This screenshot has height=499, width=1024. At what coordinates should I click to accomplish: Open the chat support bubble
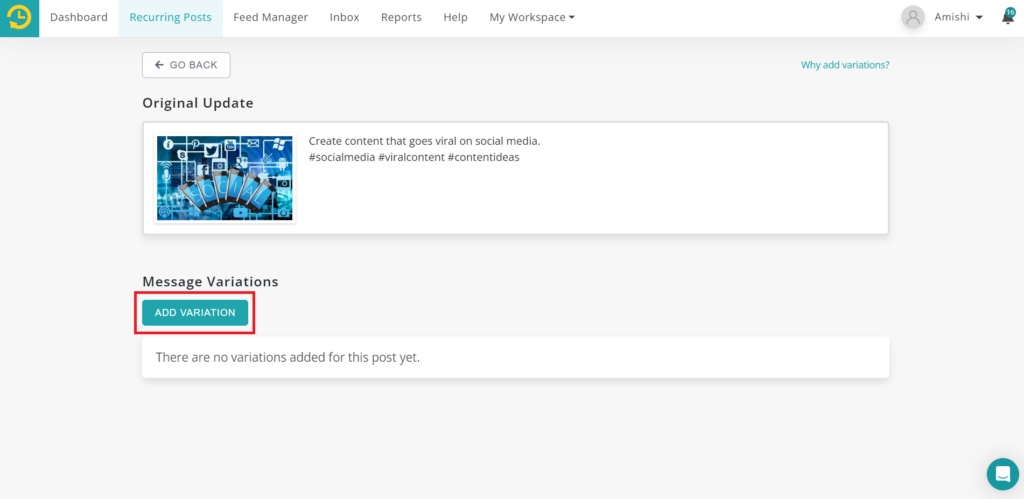click(x=1002, y=474)
